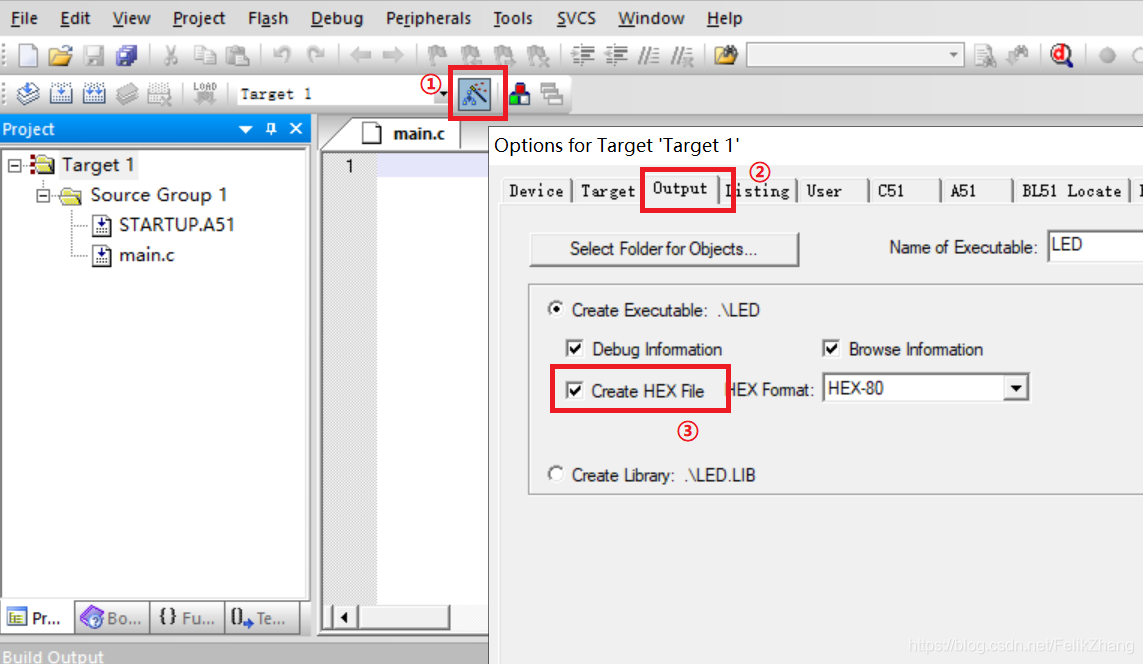The width and height of the screenshot is (1143, 664).
Task: Download to flash LOAD icon
Action: [x=205, y=93]
